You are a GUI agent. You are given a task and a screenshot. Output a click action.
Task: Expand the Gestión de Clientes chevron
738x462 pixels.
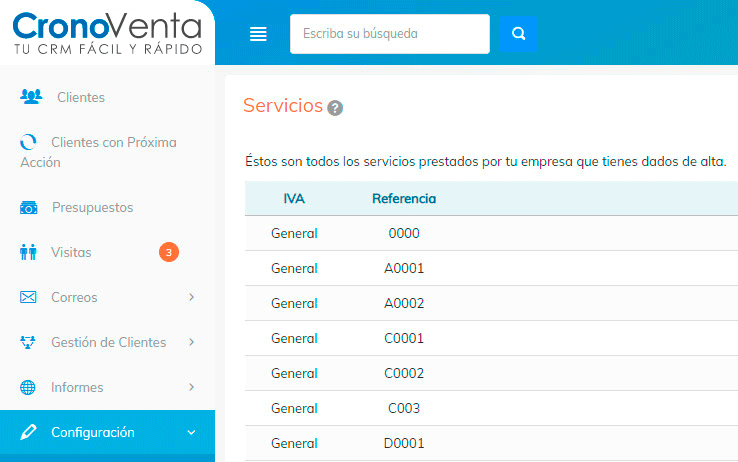pyautogui.click(x=191, y=342)
